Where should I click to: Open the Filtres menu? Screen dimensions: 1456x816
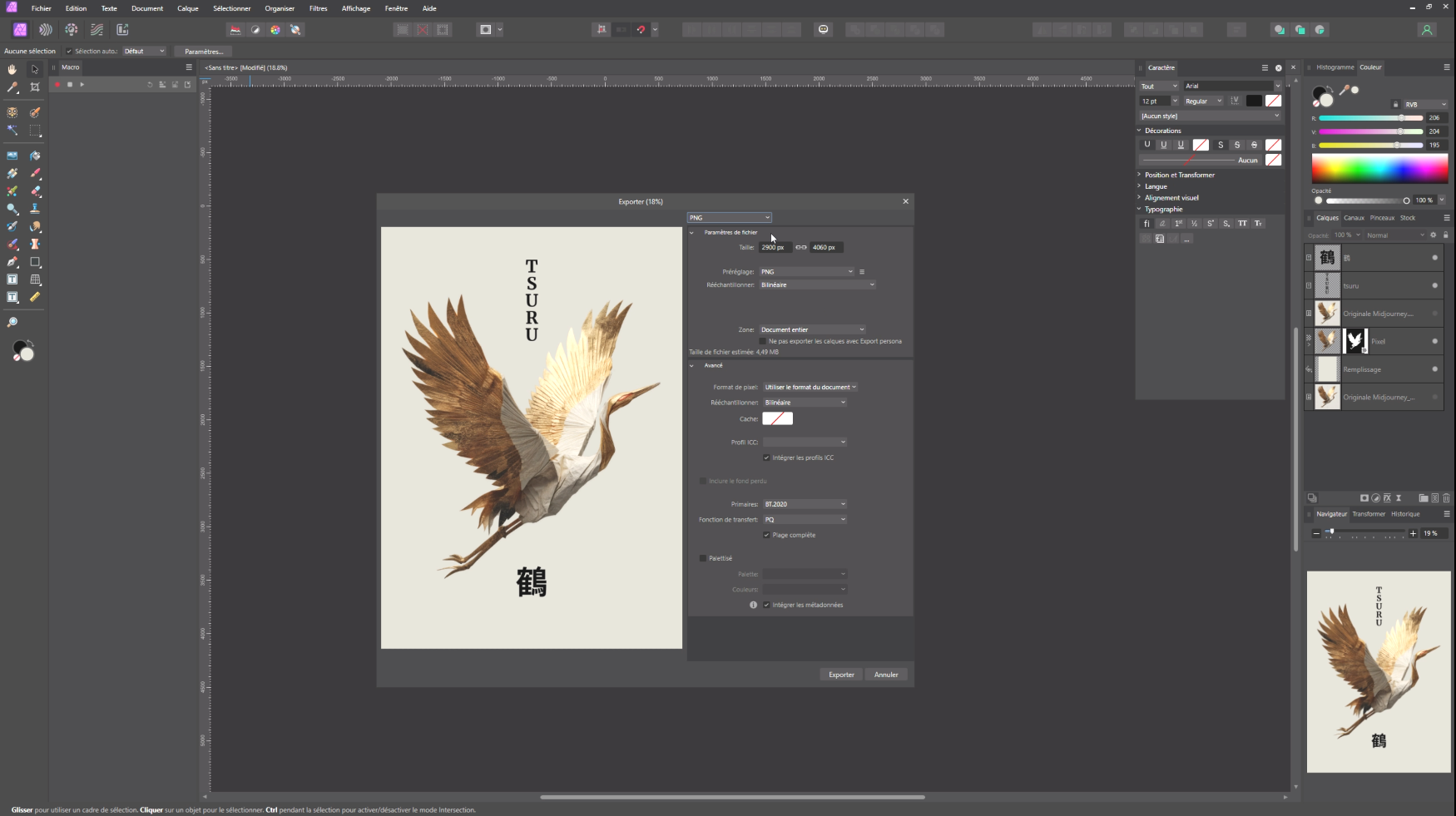click(x=318, y=8)
